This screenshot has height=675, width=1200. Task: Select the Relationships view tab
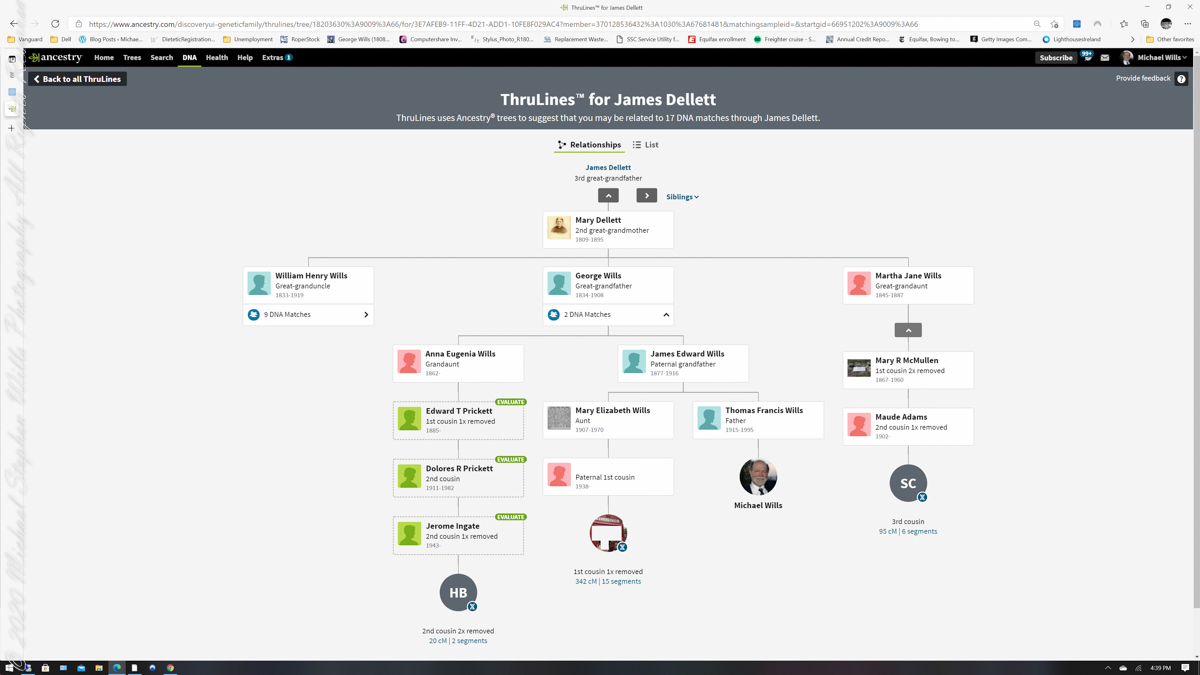pyautogui.click(x=589, y=145)
